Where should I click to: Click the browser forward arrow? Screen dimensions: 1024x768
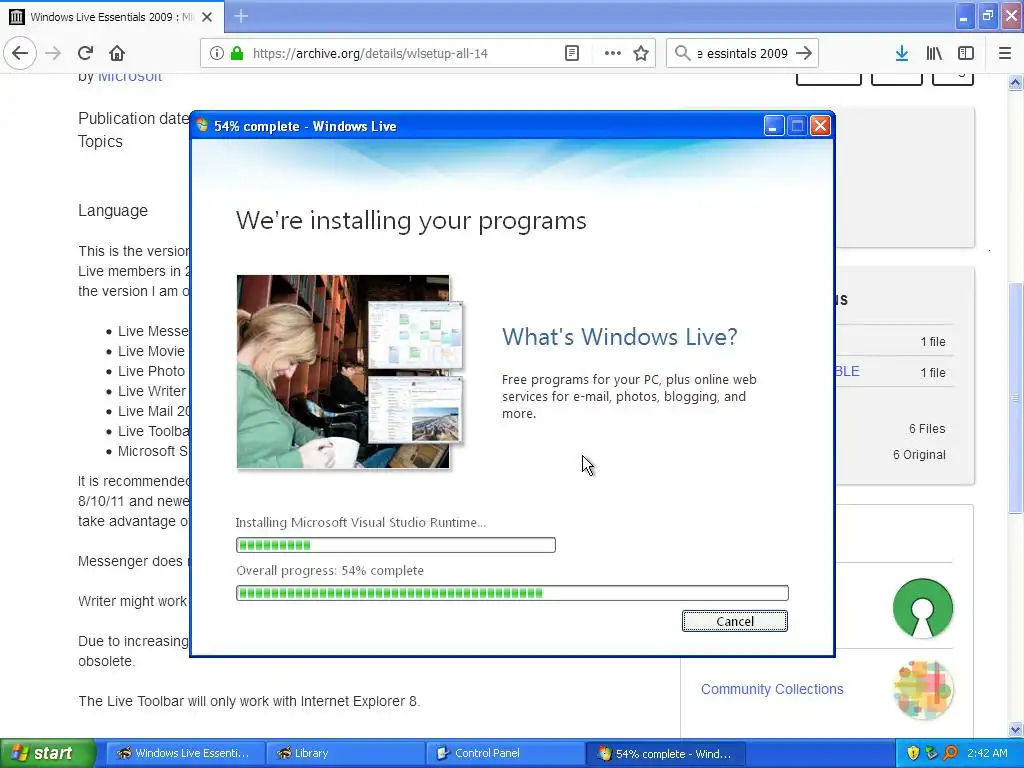53,53
